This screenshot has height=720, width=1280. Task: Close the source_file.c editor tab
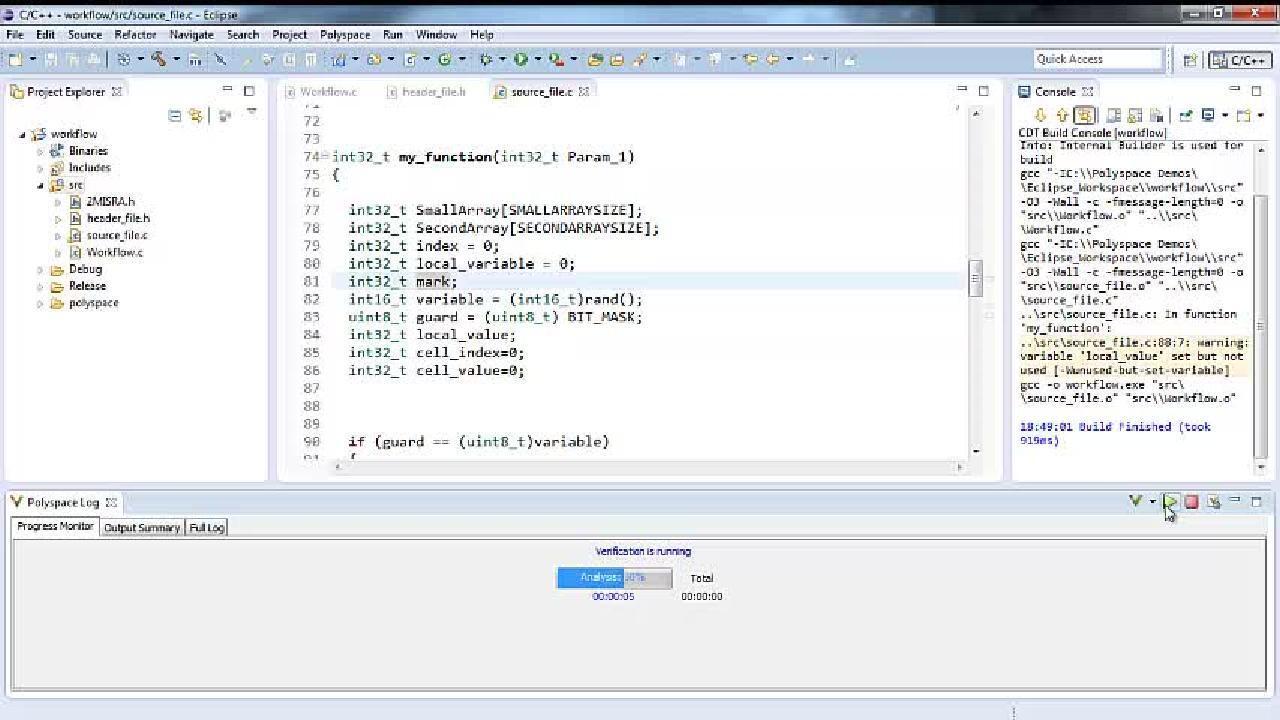click(584, 91)
